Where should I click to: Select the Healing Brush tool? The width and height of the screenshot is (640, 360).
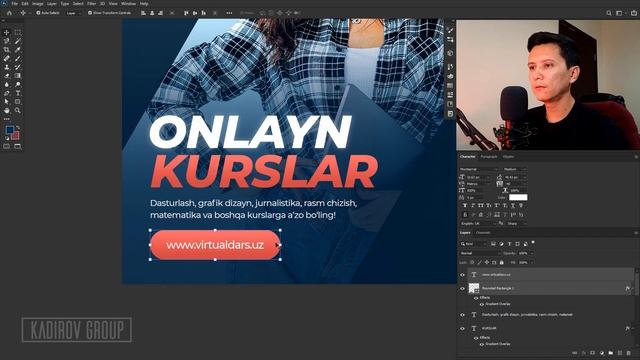pyautogui.click(x=7, y=58)
